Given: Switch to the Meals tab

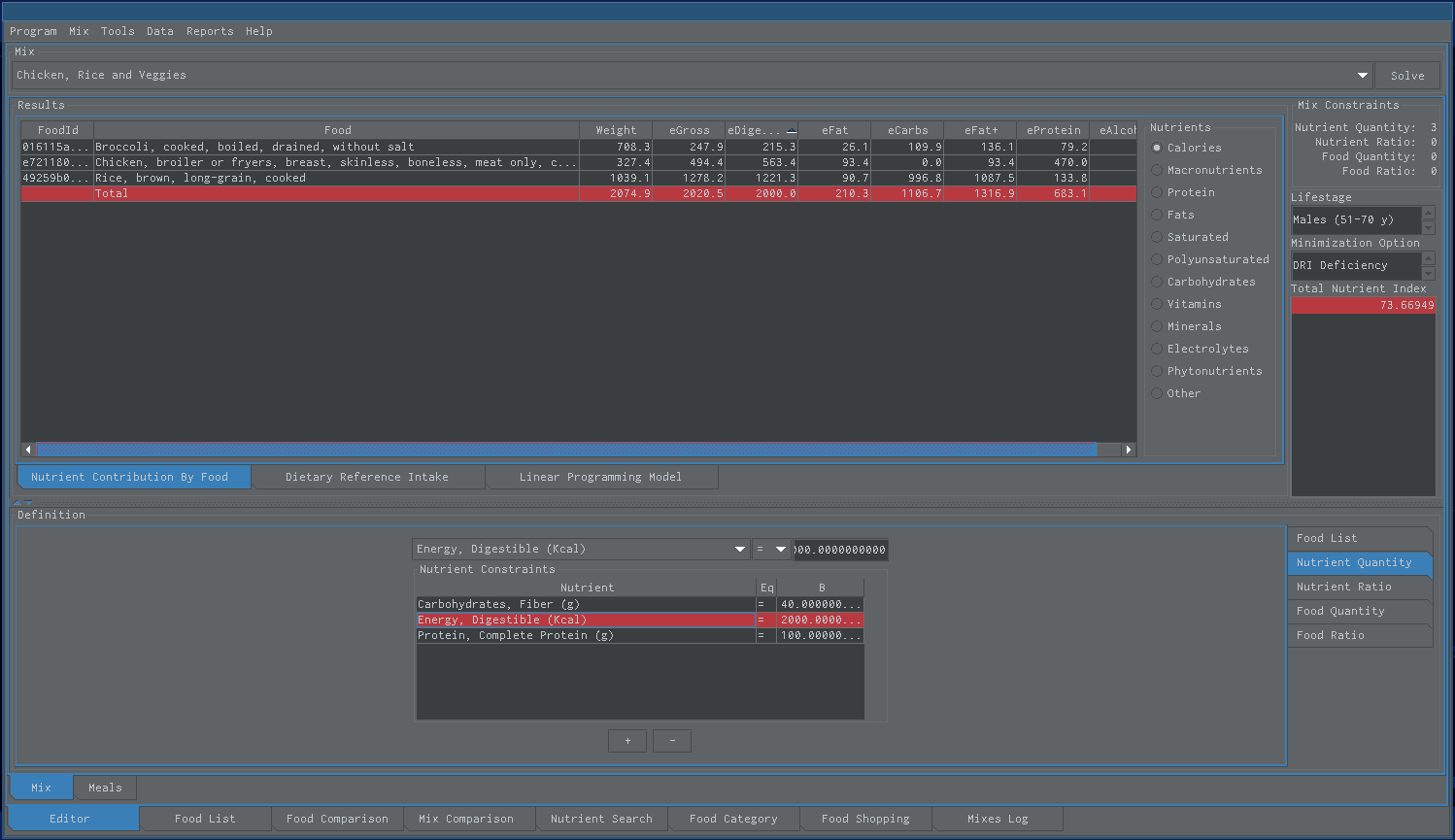Looking at the screenshot, I should coord(105,788).
